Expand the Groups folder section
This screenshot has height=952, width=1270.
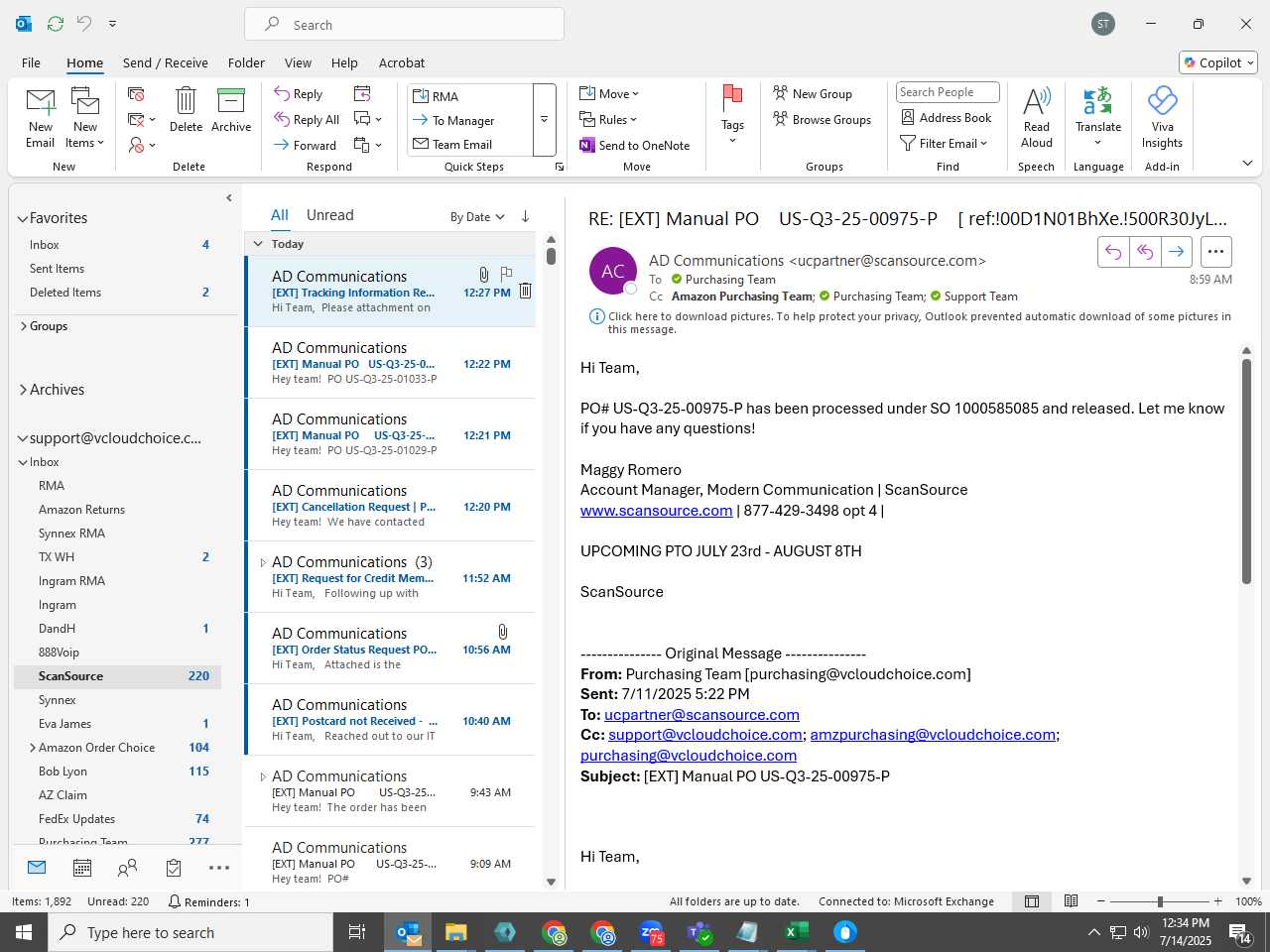[23, 326]
